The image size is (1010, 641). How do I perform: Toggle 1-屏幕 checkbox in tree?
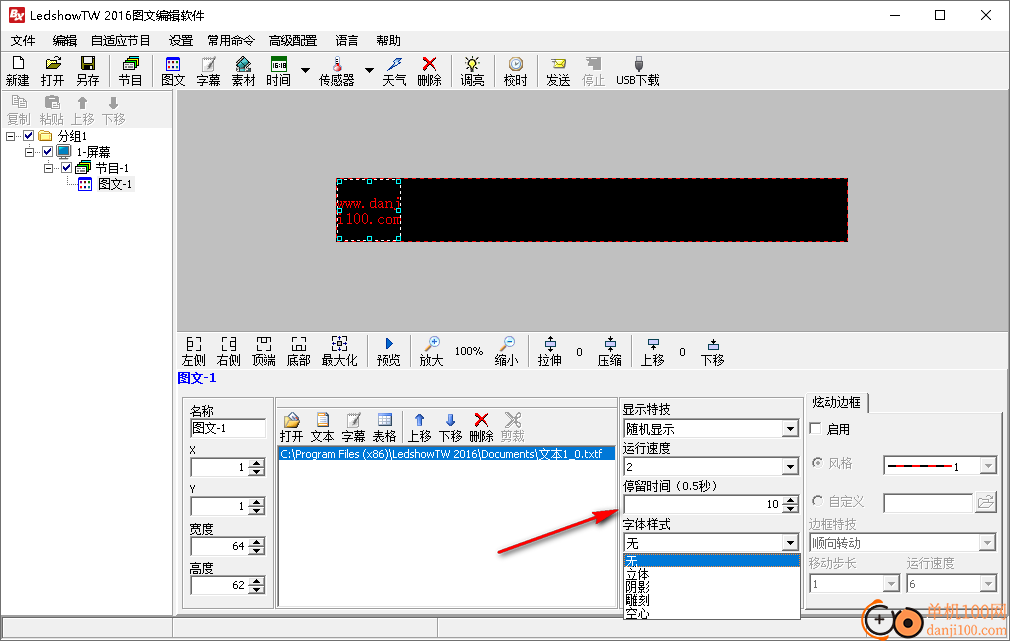click(x=47, y=152)
